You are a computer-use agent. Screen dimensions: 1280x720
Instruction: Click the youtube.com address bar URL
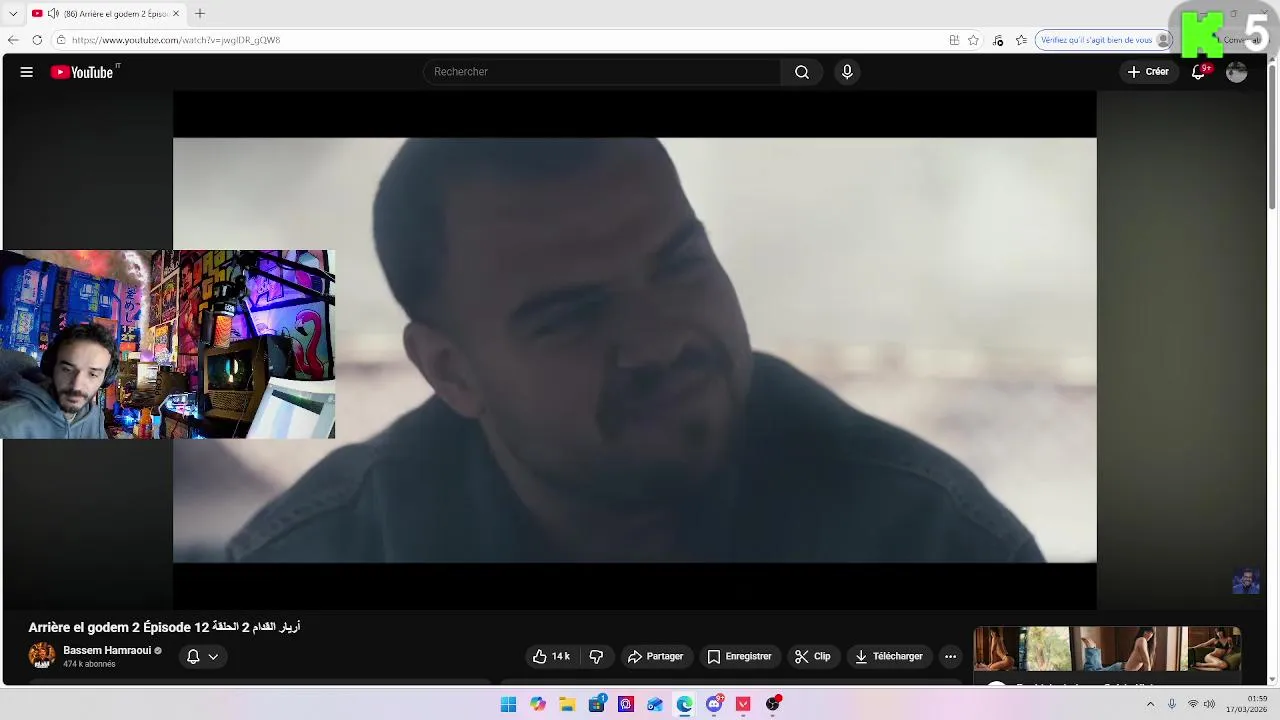point(176,40)
